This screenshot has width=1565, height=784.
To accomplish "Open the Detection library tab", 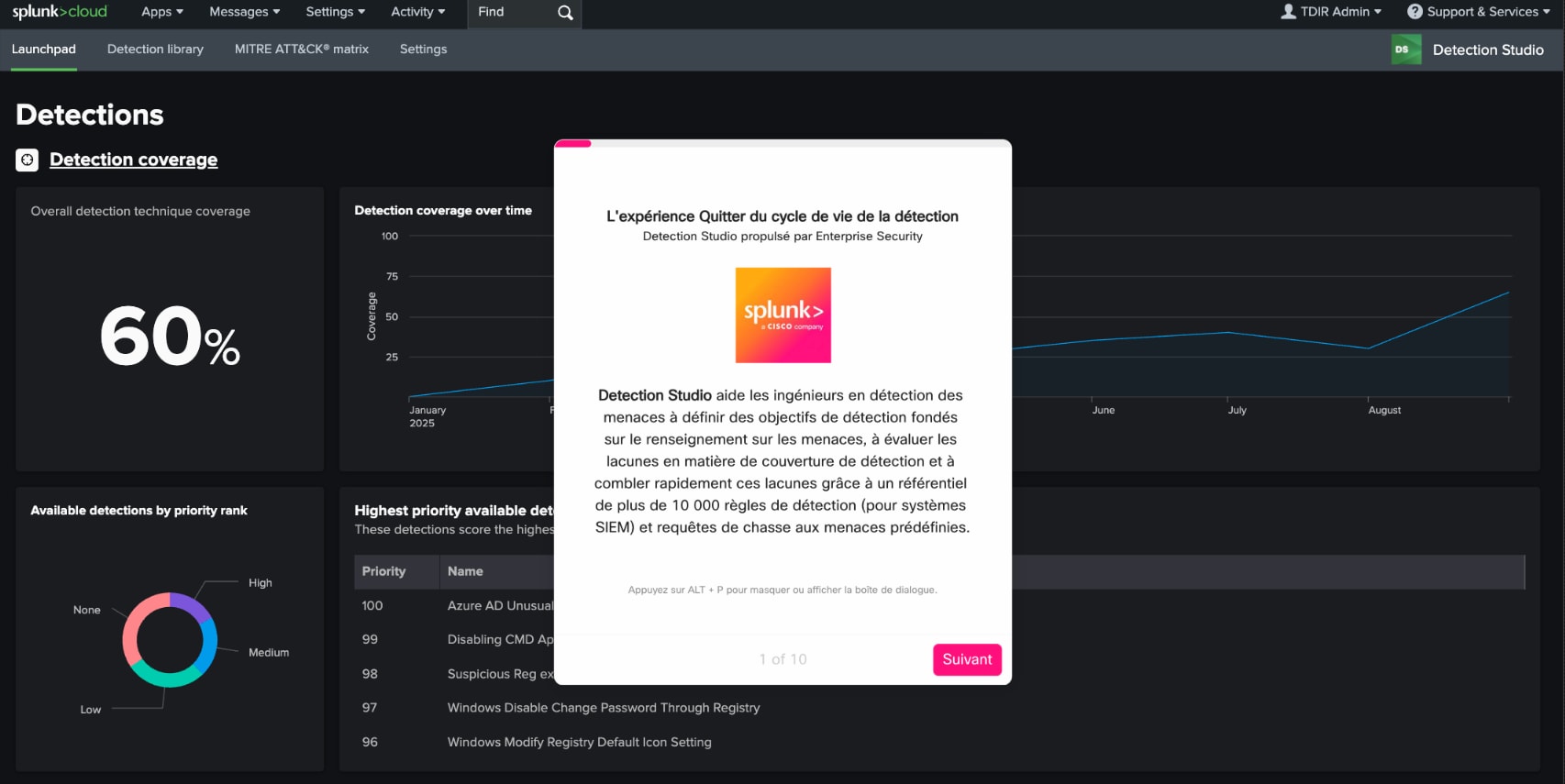I will point(155,50).
